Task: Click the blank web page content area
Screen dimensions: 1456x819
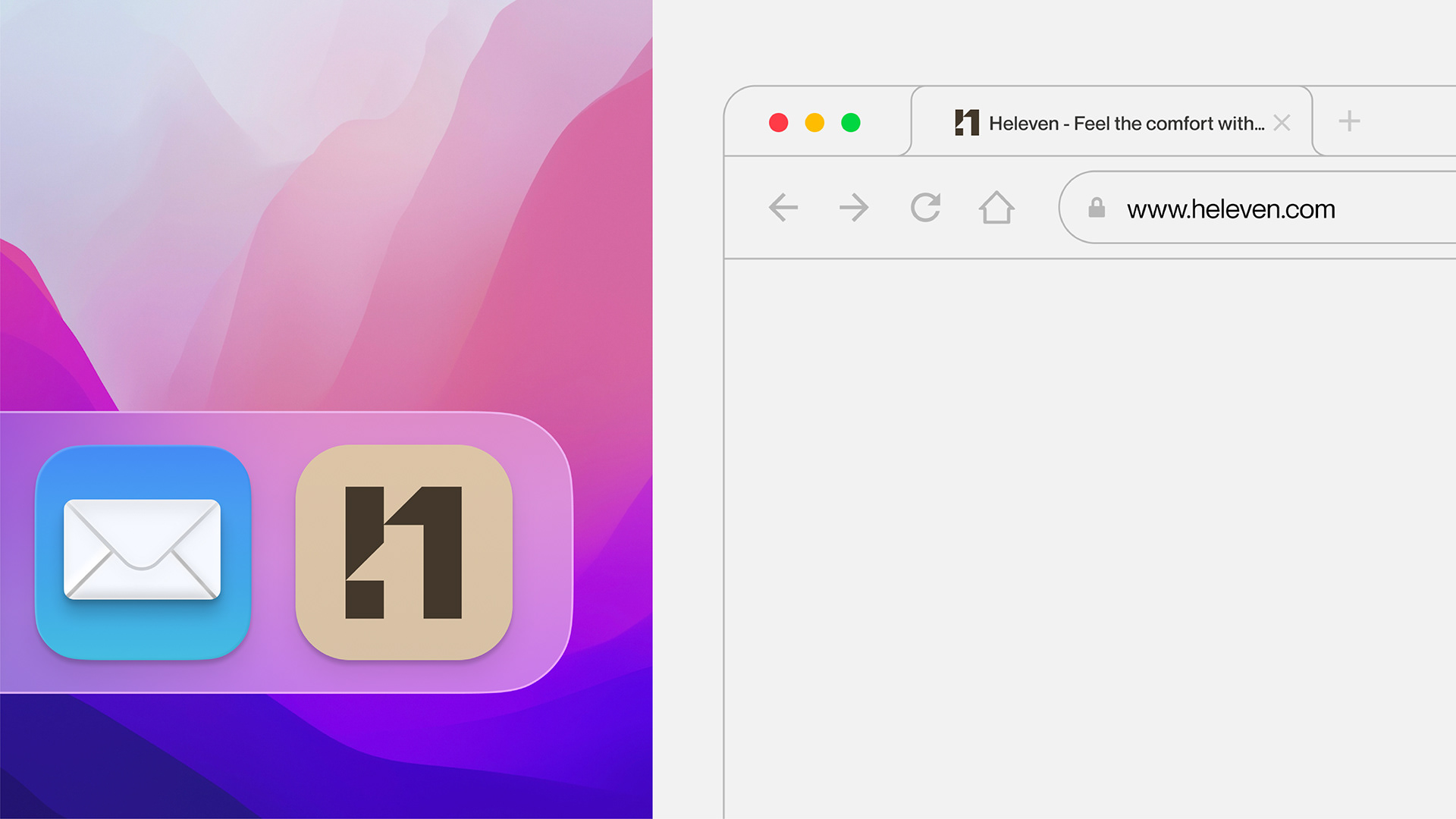Action: 1089,531
